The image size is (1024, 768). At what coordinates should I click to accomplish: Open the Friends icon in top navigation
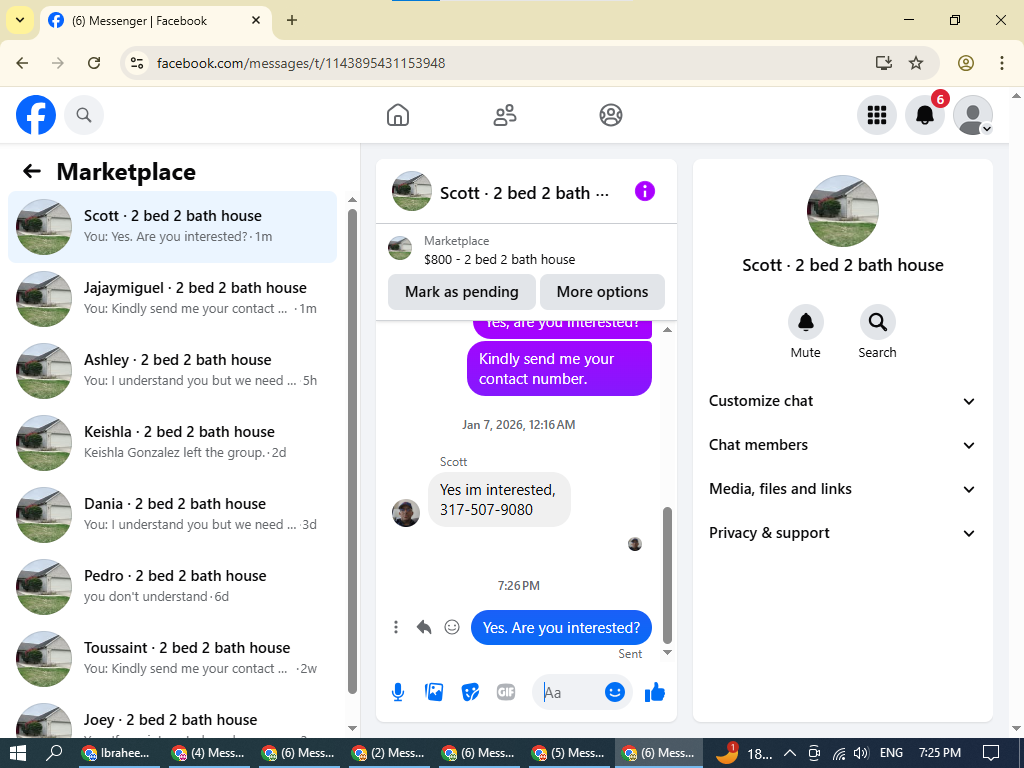[504, 115]
